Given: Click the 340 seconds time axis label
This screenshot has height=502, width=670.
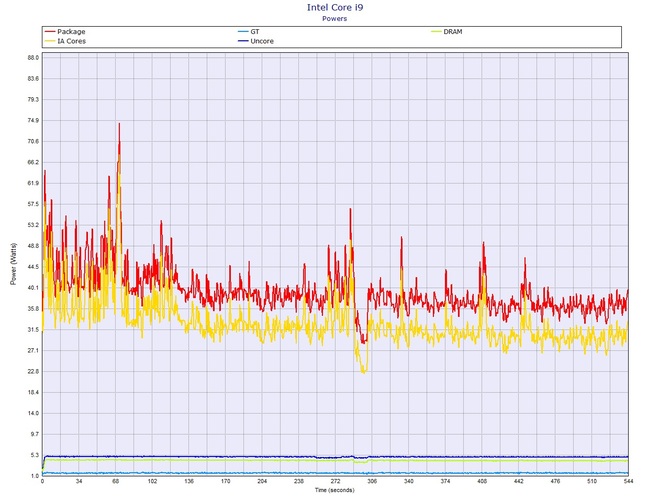Looking at the screenshot, I should 408,481.
